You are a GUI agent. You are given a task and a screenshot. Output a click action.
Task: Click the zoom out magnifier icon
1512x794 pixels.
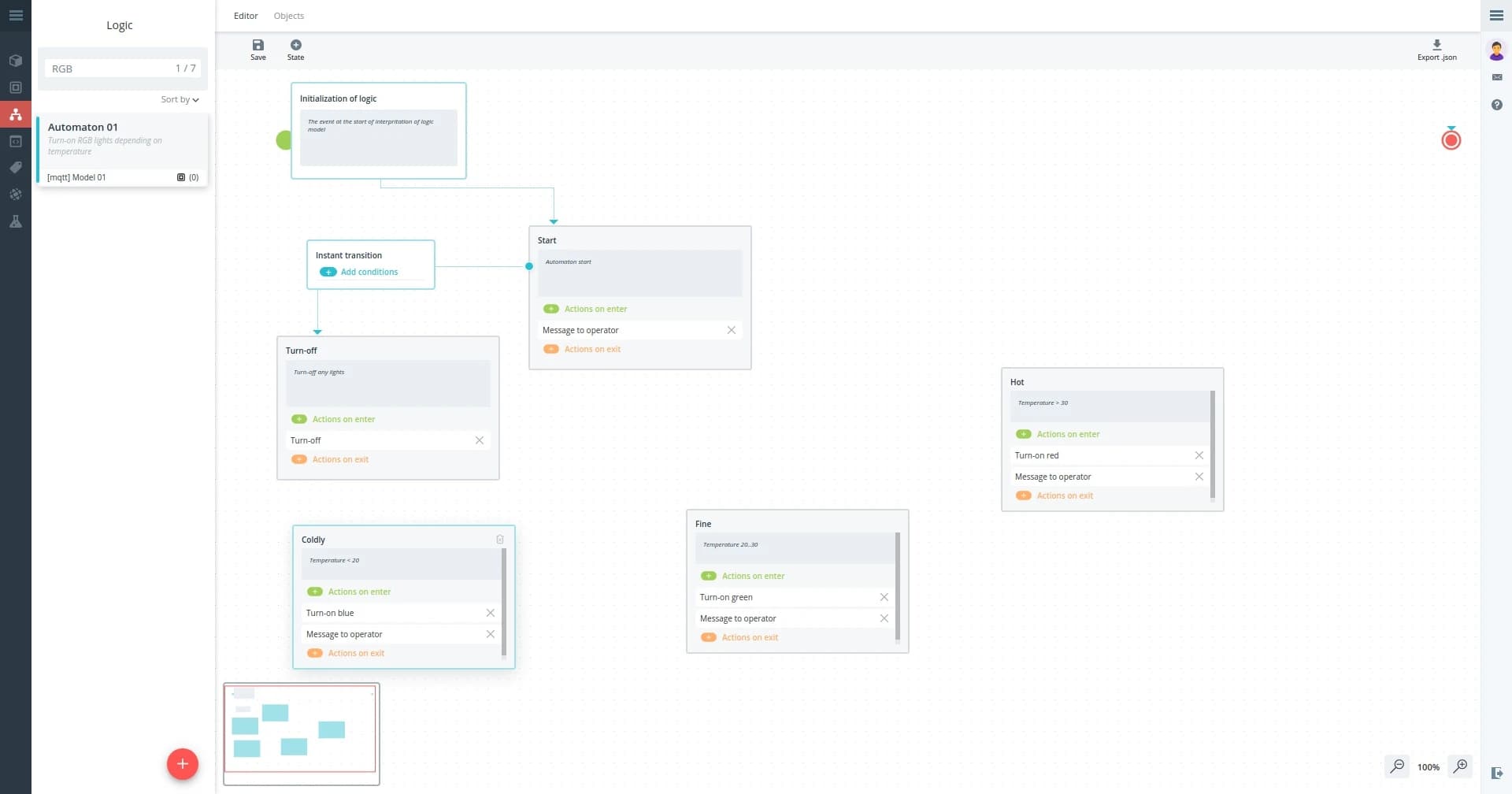[1397, 766]
